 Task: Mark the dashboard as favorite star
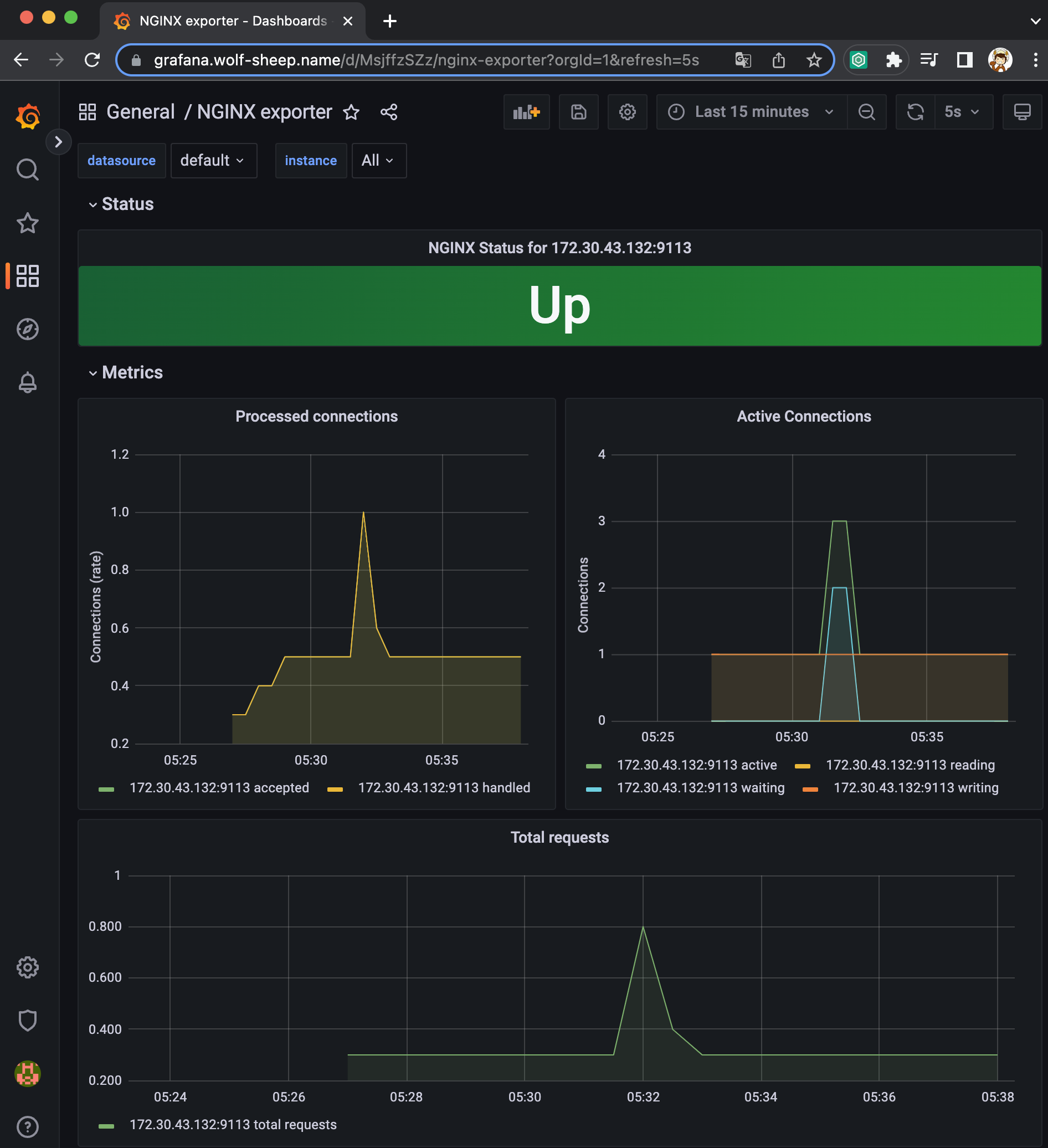point(351,112)
